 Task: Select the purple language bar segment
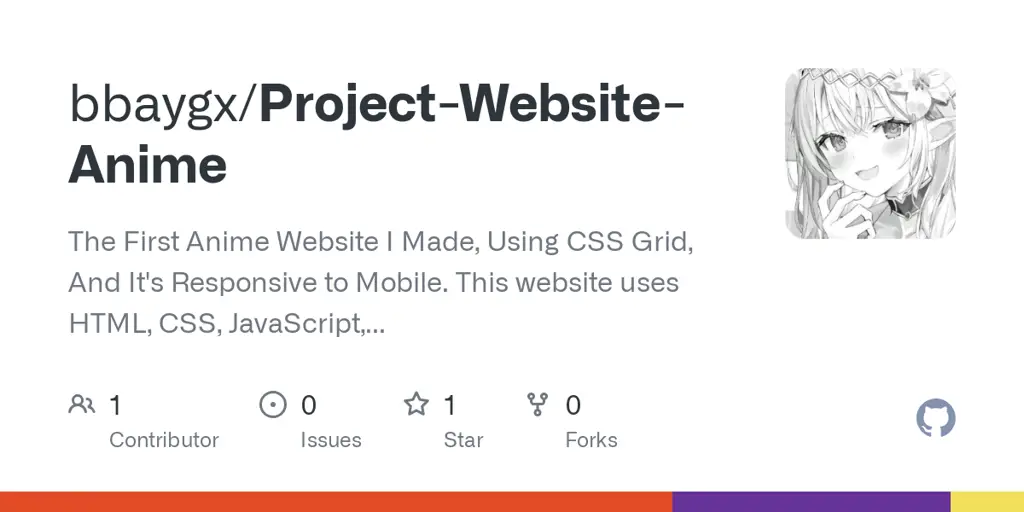(x=811, y=501)
